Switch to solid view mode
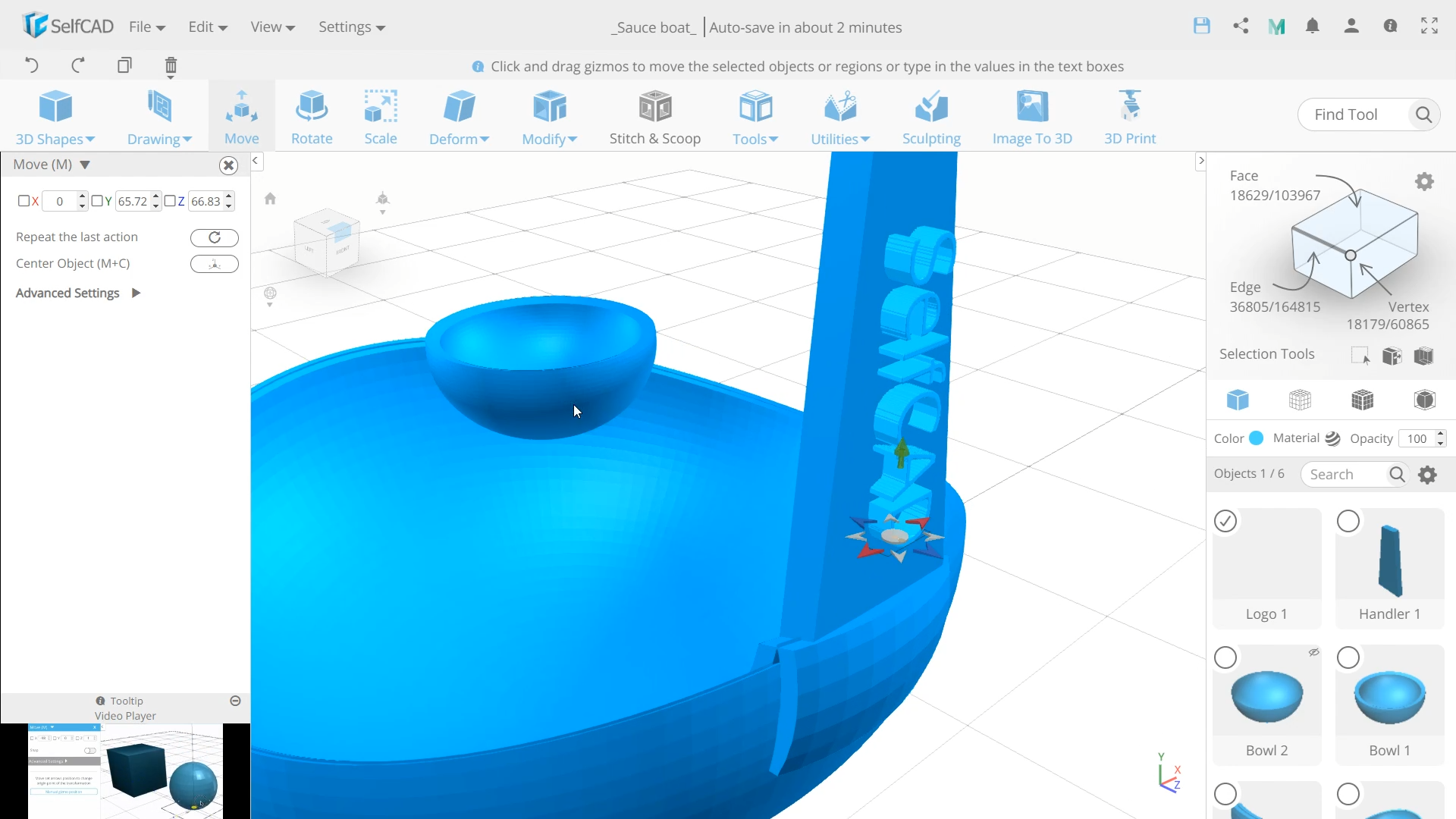1456x819 pixels. click(1238, 400)
